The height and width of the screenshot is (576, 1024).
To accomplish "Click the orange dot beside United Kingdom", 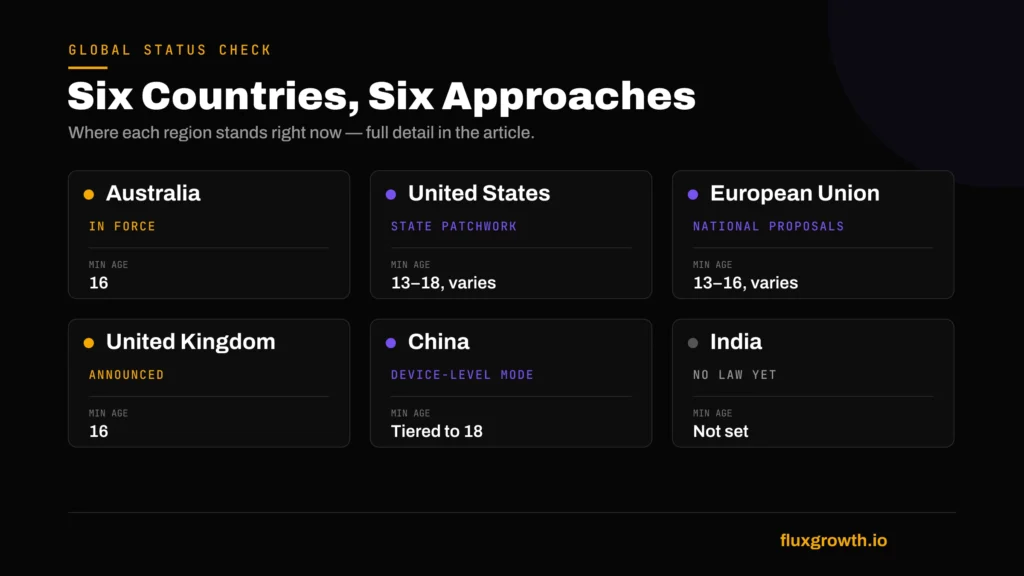I will [89, 343].
